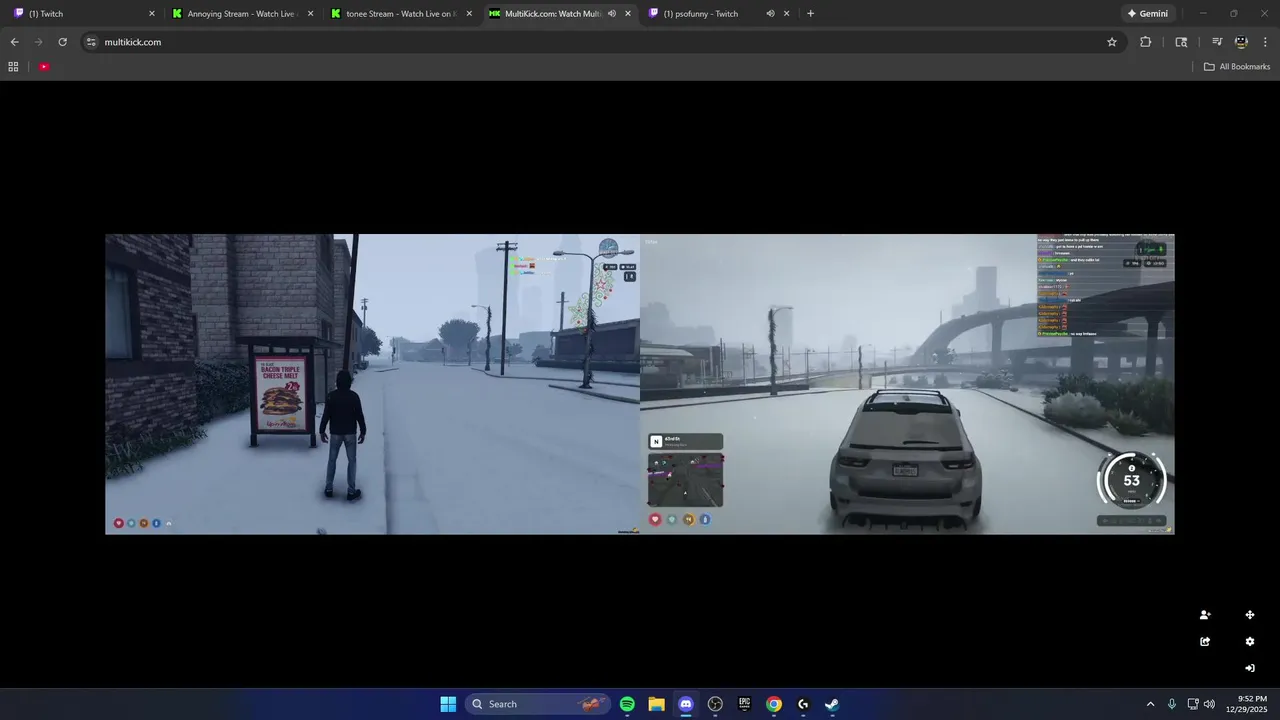Go forward with the forward arrow button
The height and width of the screenshot is (720, 1280).
pos(38,42)
